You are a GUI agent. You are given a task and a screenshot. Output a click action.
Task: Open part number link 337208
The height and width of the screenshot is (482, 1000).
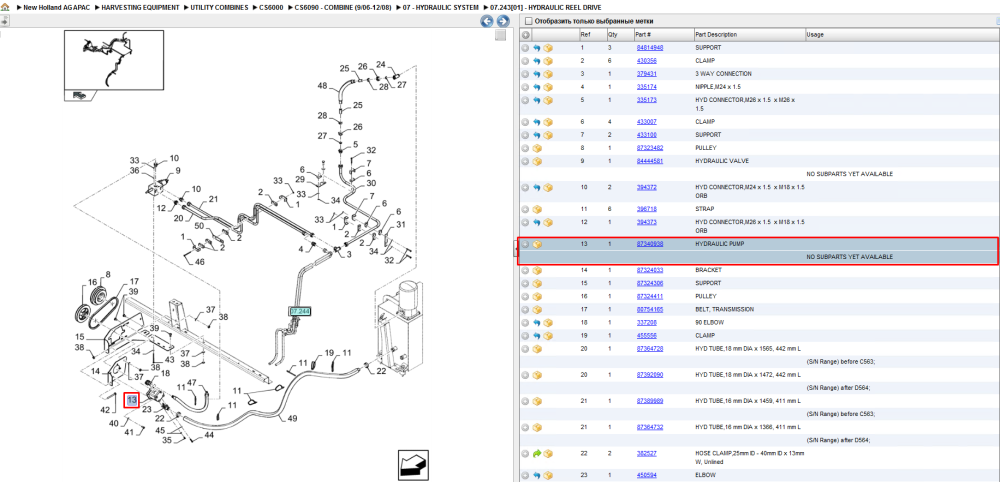[x=646, y=323]
